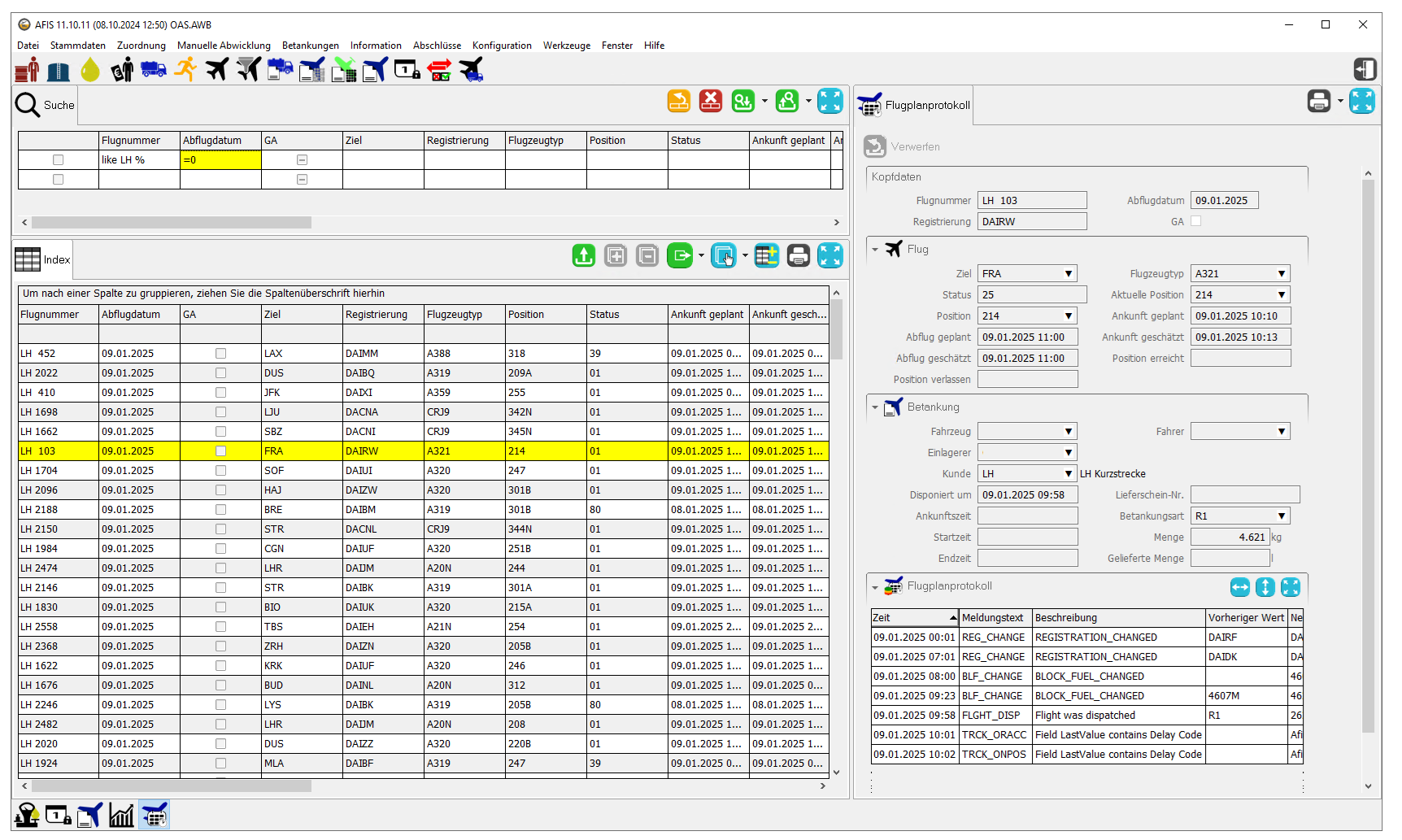Click the barrels and person icon in top toolbar

(27, 70)
